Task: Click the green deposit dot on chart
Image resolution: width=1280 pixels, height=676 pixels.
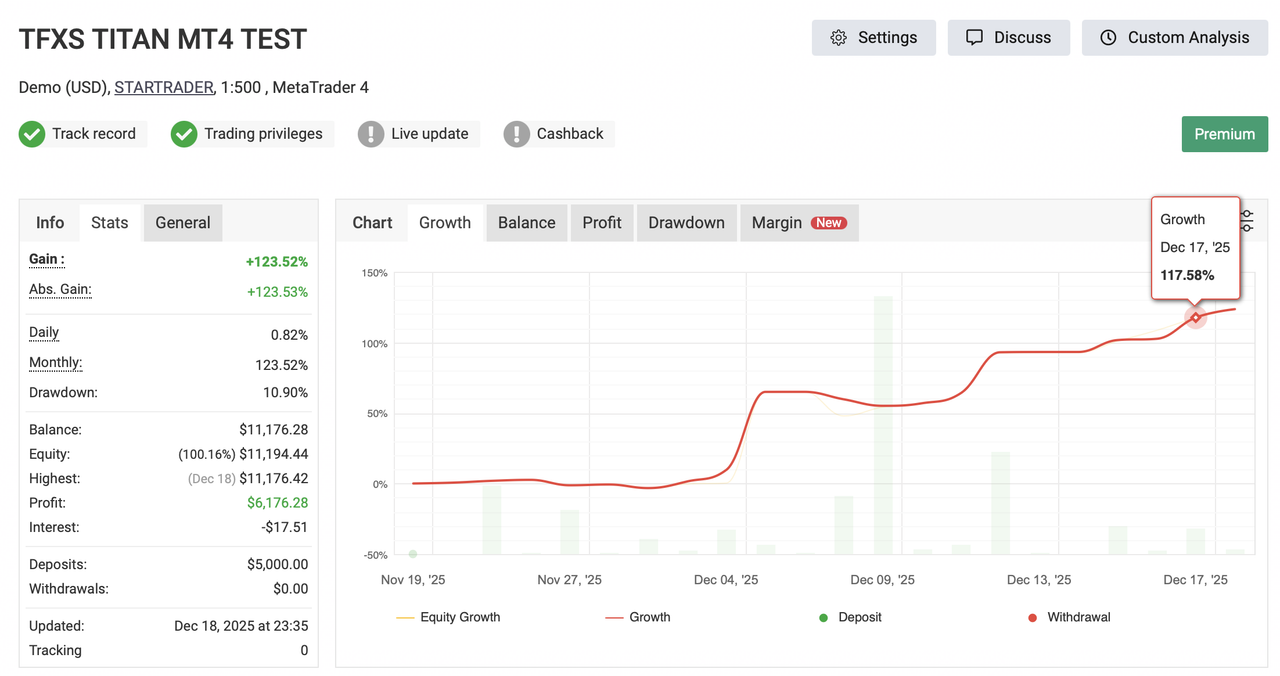Action: pyautogui.click(x=413, y=554)
